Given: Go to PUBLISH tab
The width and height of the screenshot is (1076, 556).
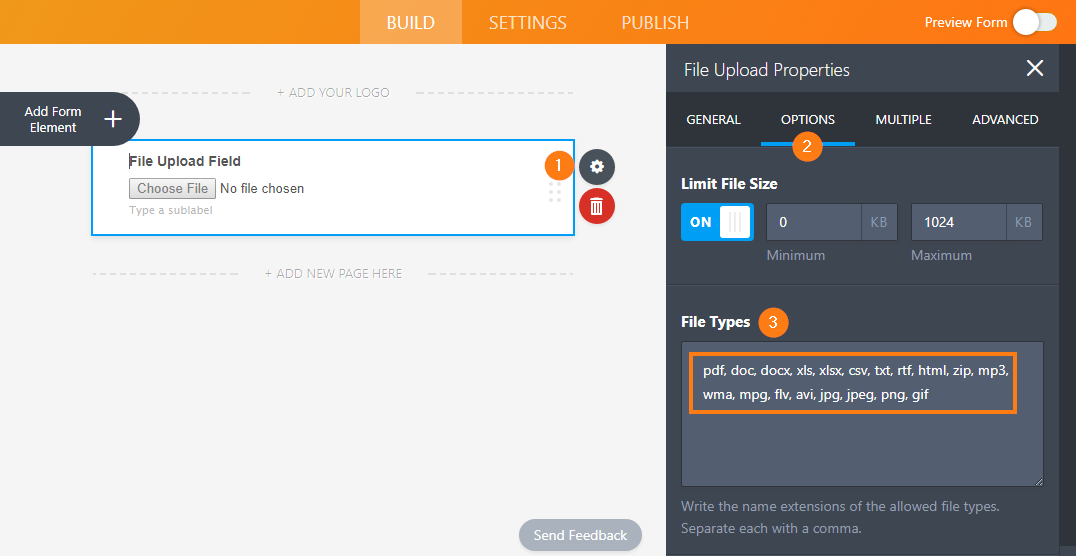Looking at the screenshot, I should (x=654, y=22).
